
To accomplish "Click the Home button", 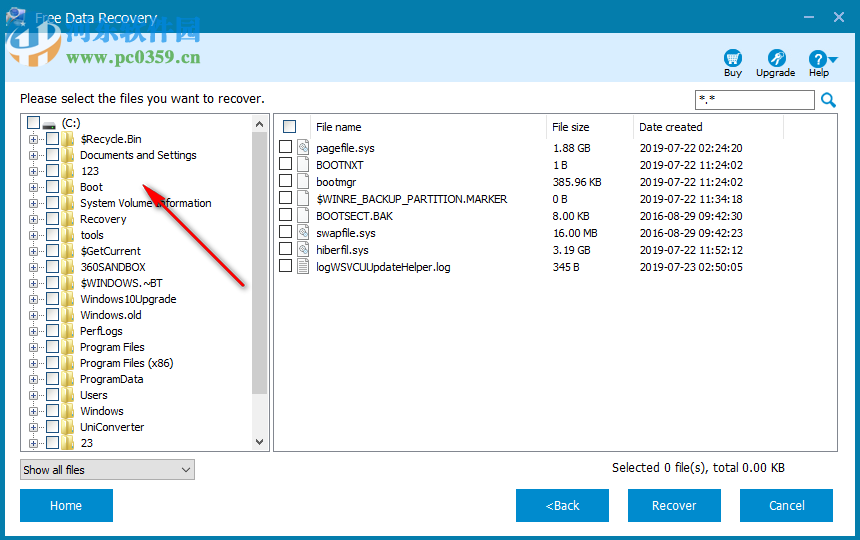I will pos(66,505).
